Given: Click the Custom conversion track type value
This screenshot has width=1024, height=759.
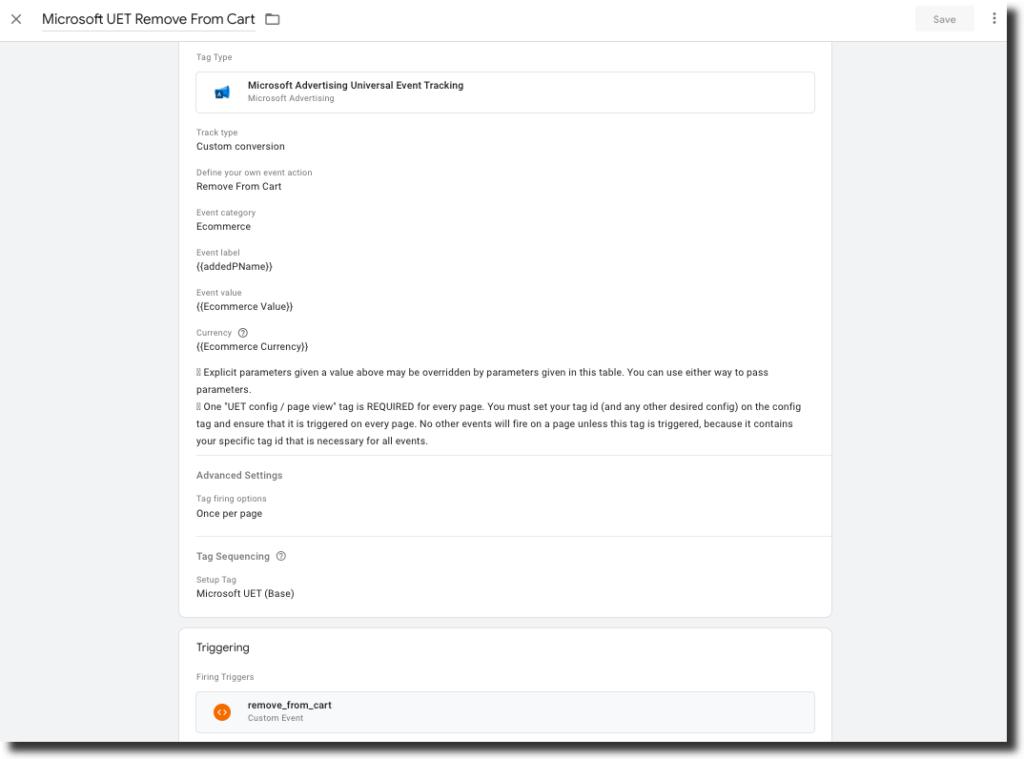Looking at the screenshot, I should 240,147.
